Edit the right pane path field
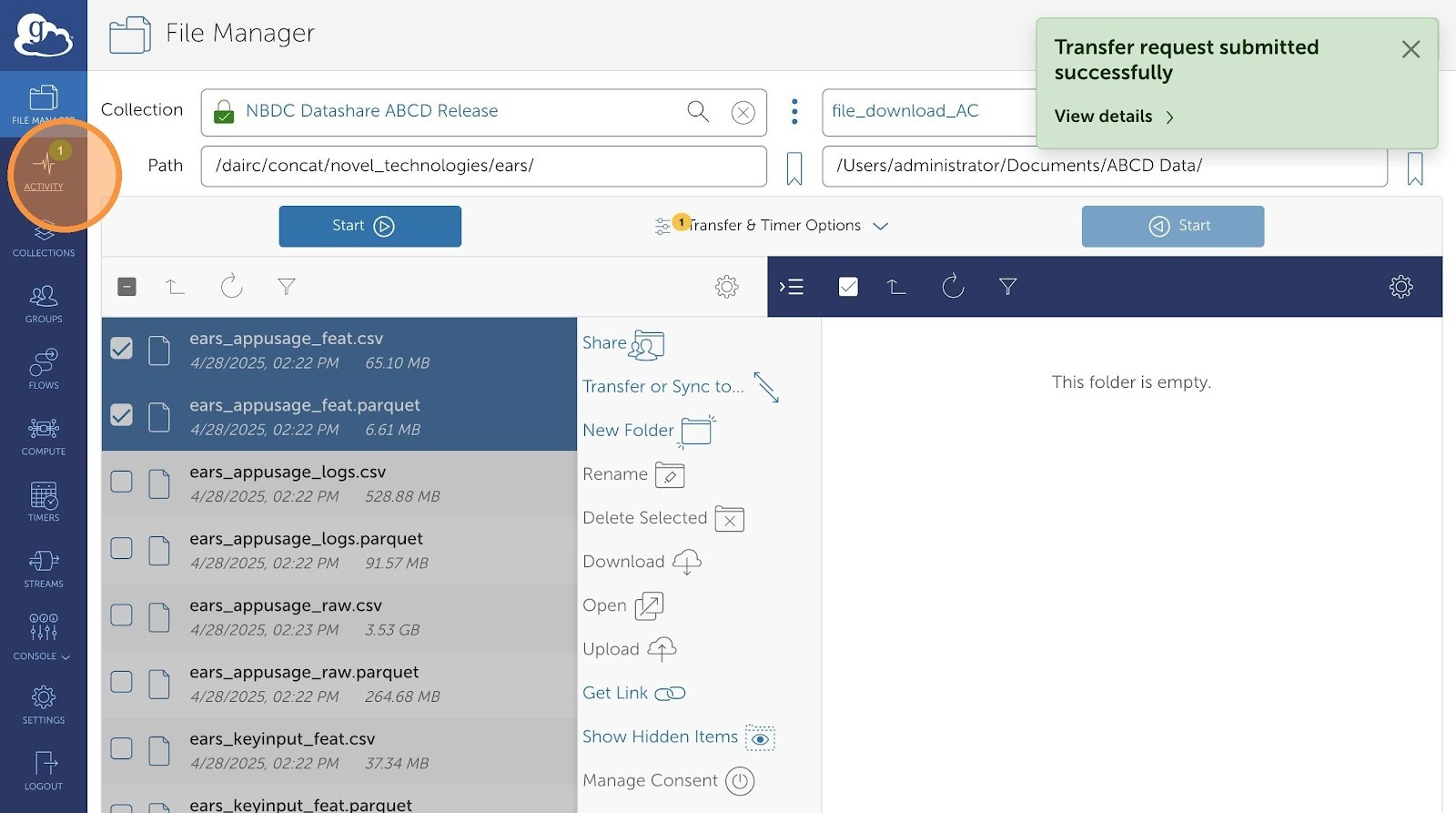The width and height of the screenshot is (1456, 813). click(1105, 167)
